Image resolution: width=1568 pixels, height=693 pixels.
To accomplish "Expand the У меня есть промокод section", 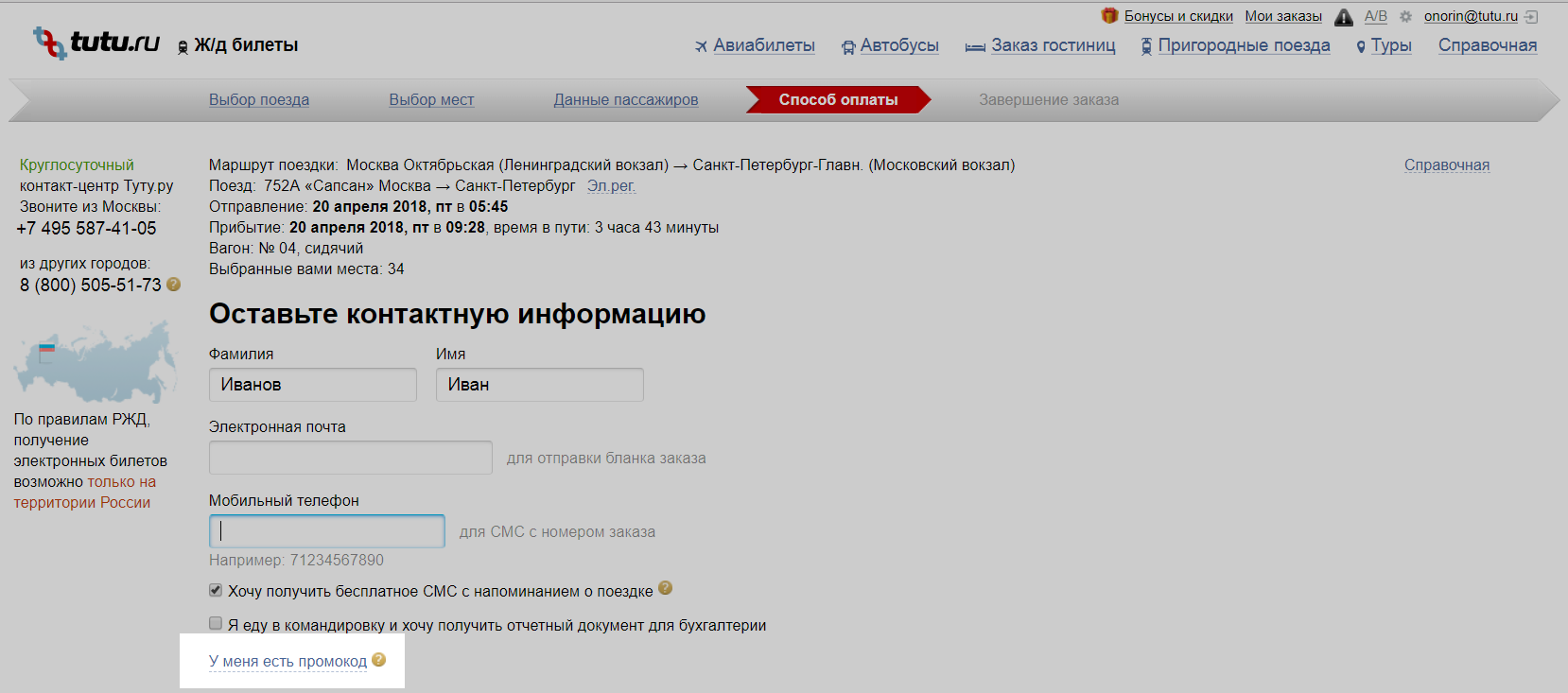I will point(287,662).
